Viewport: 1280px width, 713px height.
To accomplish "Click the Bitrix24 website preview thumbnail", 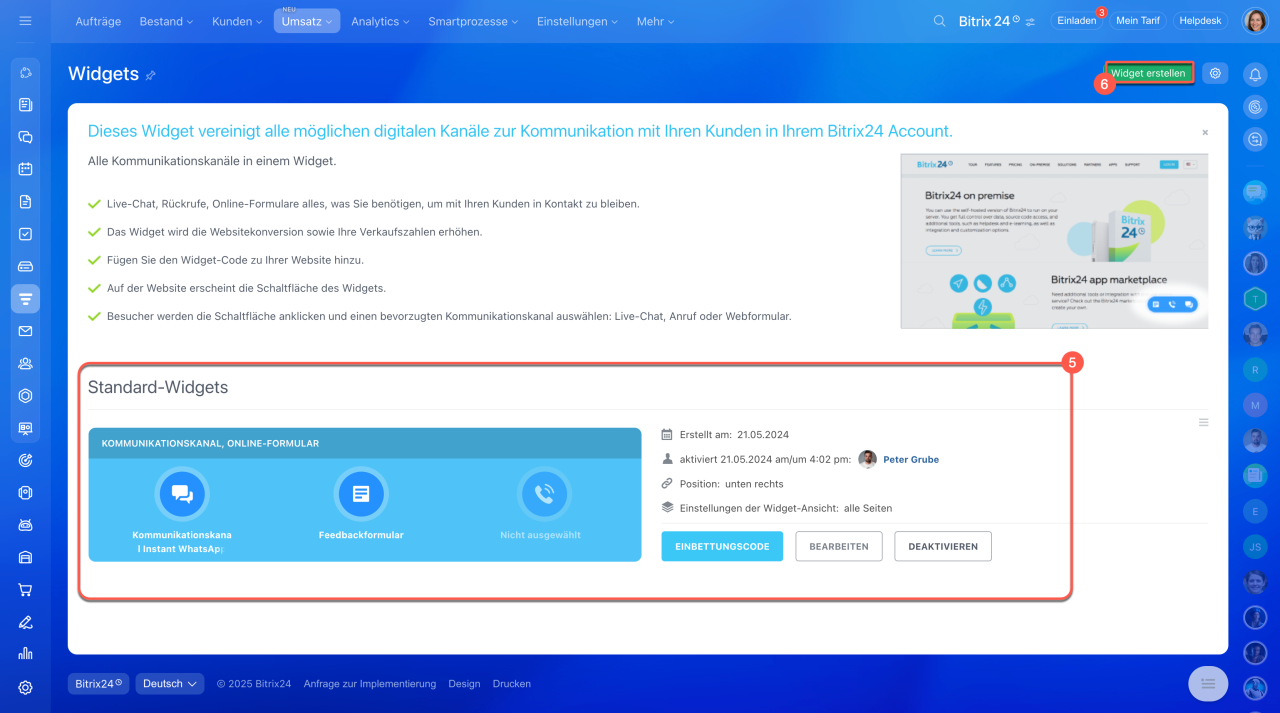I will pos(1054,241).
